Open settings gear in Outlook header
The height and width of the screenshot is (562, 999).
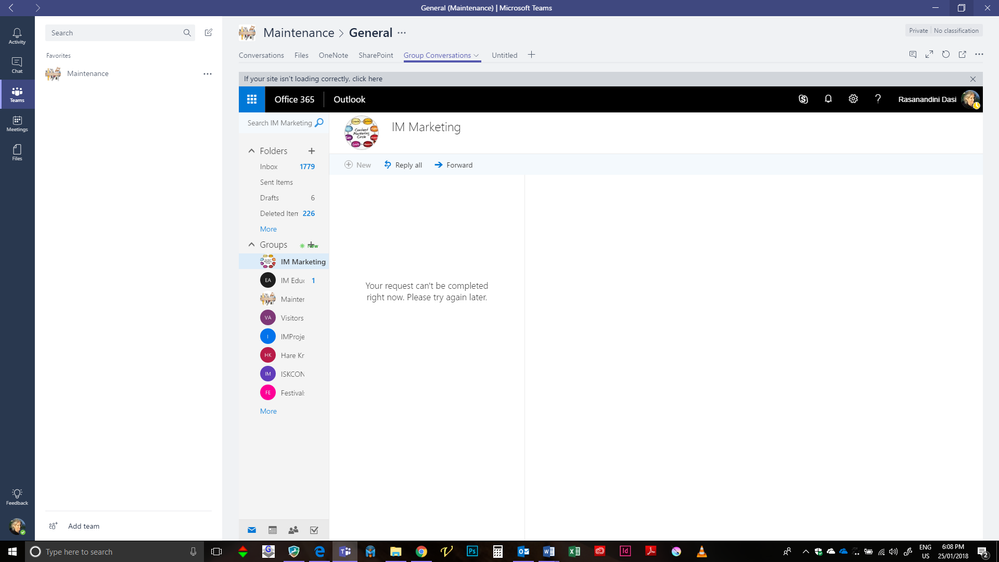coord(853,99)
